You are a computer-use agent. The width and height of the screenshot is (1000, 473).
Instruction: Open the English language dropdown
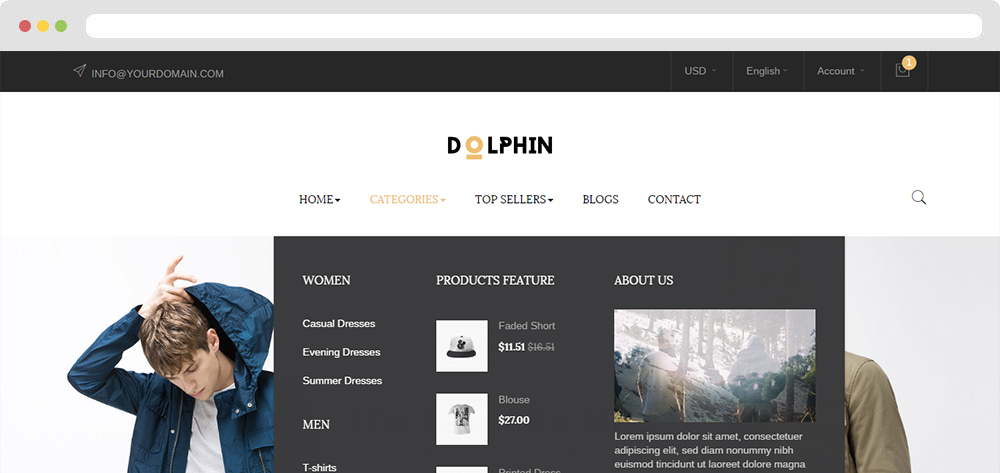tap(768, 71)
